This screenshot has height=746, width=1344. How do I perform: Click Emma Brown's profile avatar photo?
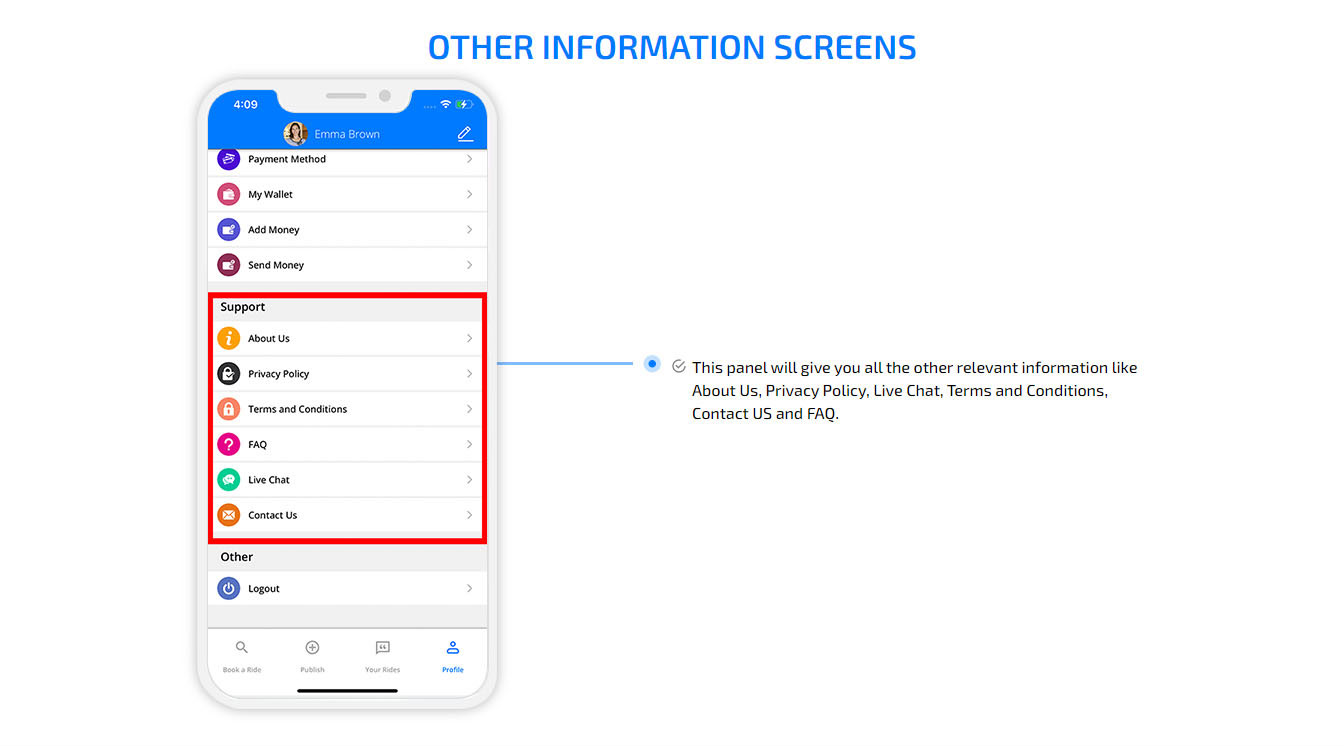(295, 134)
